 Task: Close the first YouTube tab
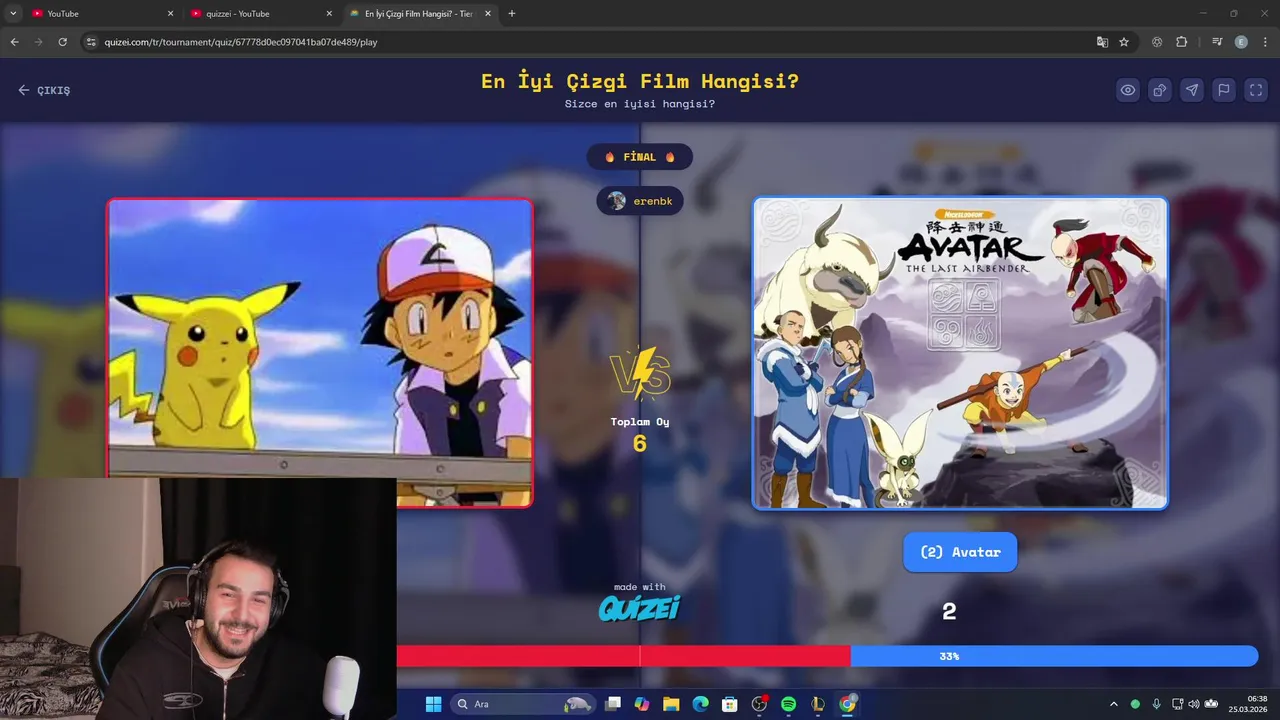(x=170, y=14)
